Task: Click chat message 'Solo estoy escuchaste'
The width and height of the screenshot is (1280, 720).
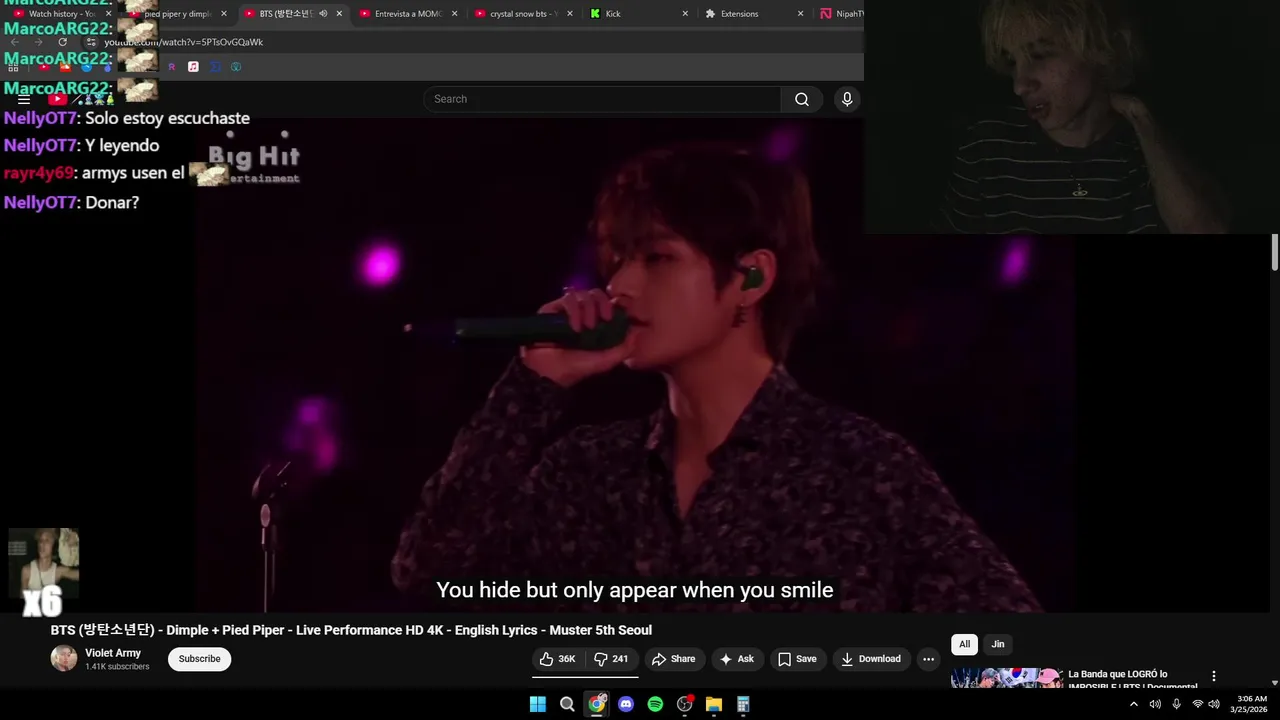Action: click(167, 118)
